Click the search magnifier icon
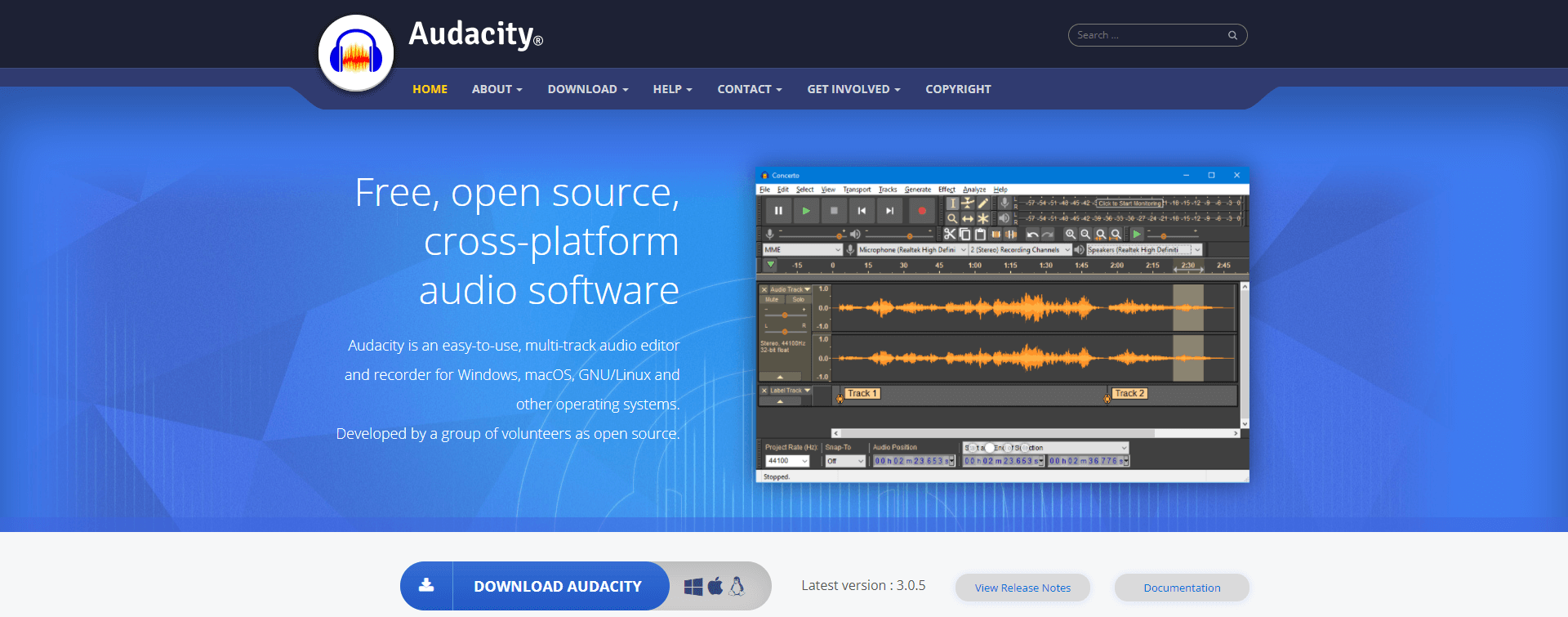The image size is (1568, 617). (1232, 35)
